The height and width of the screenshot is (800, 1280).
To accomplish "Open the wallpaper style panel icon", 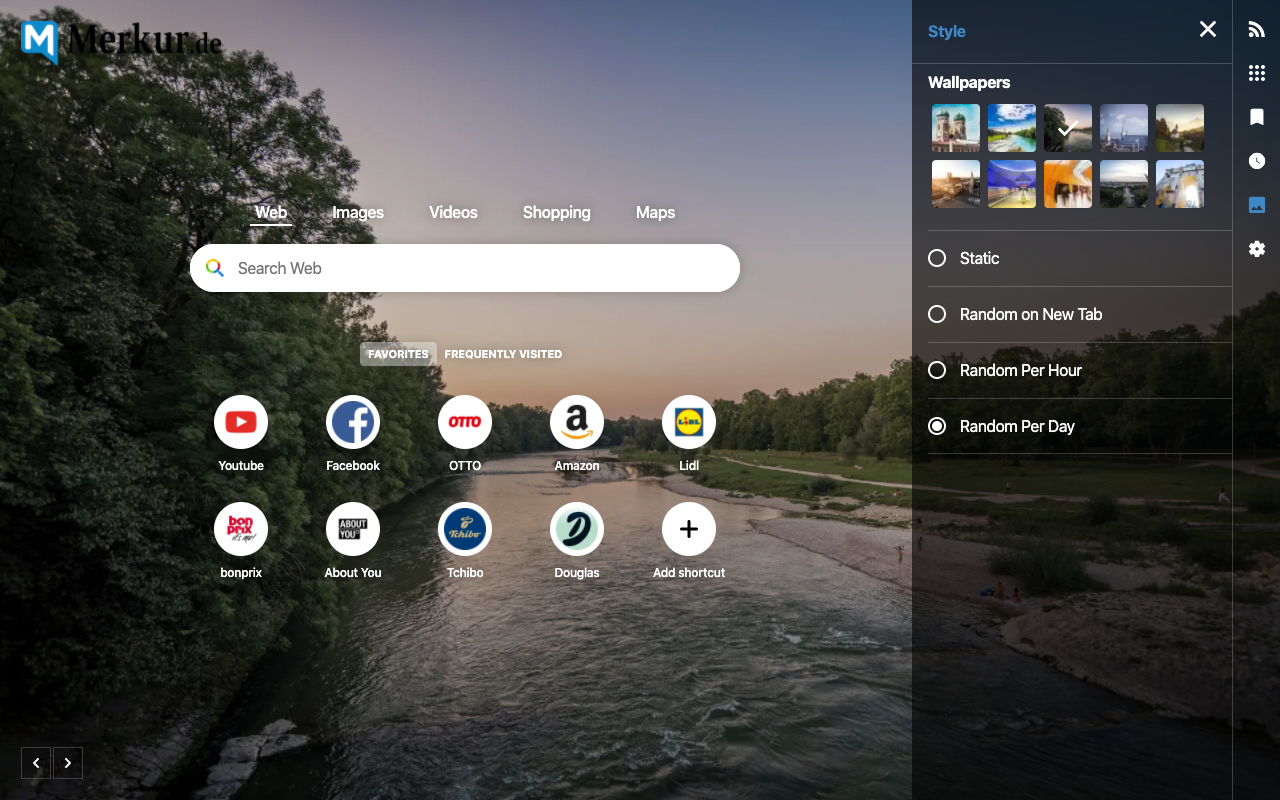I will coord(1257,205).
